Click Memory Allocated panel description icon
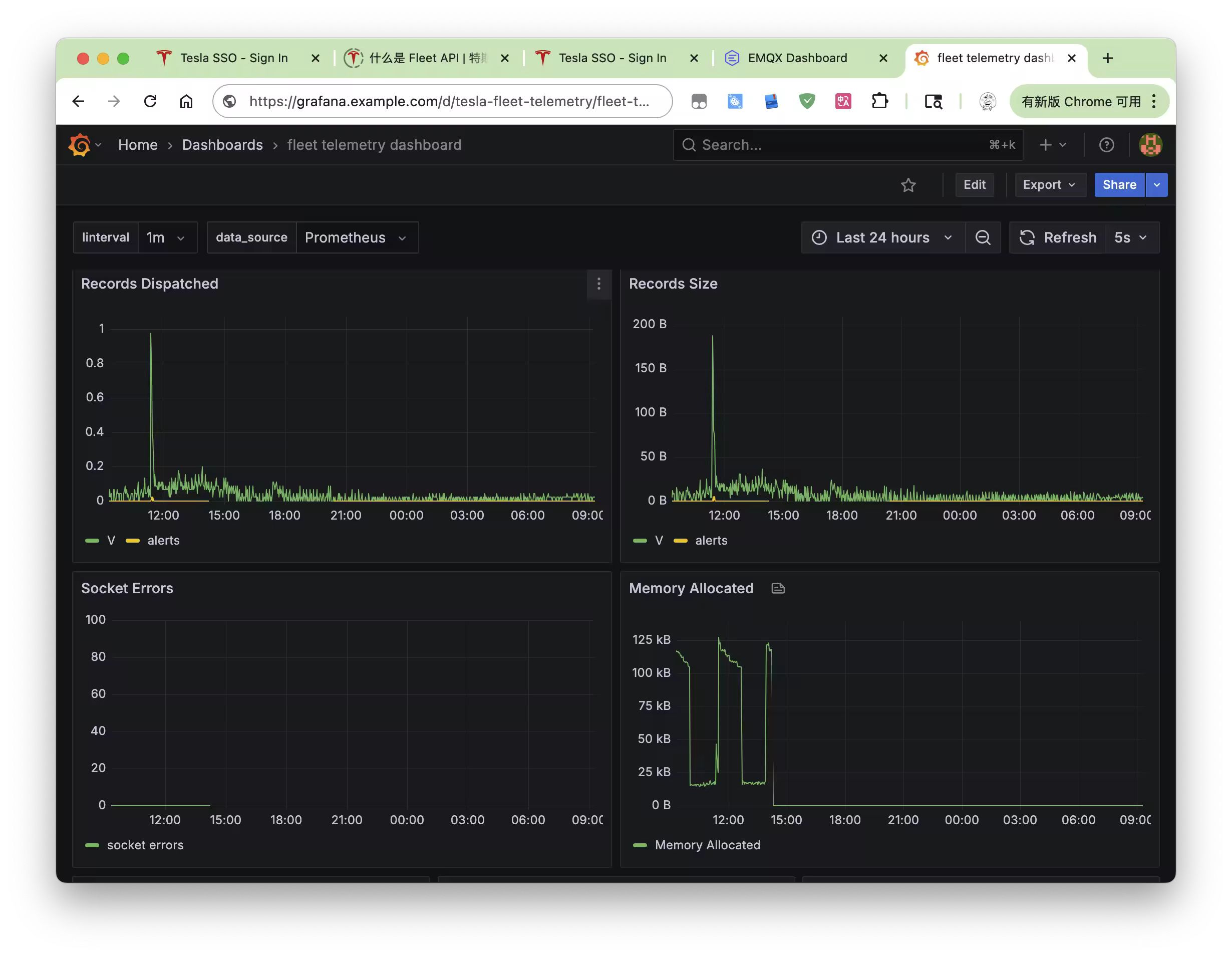 (x=778, y=589)
